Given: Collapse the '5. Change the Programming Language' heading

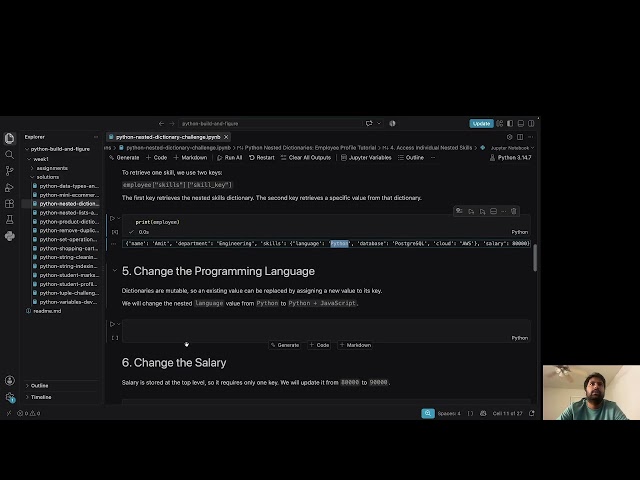Looking at the screenshot, I should (x=115, y=270).
